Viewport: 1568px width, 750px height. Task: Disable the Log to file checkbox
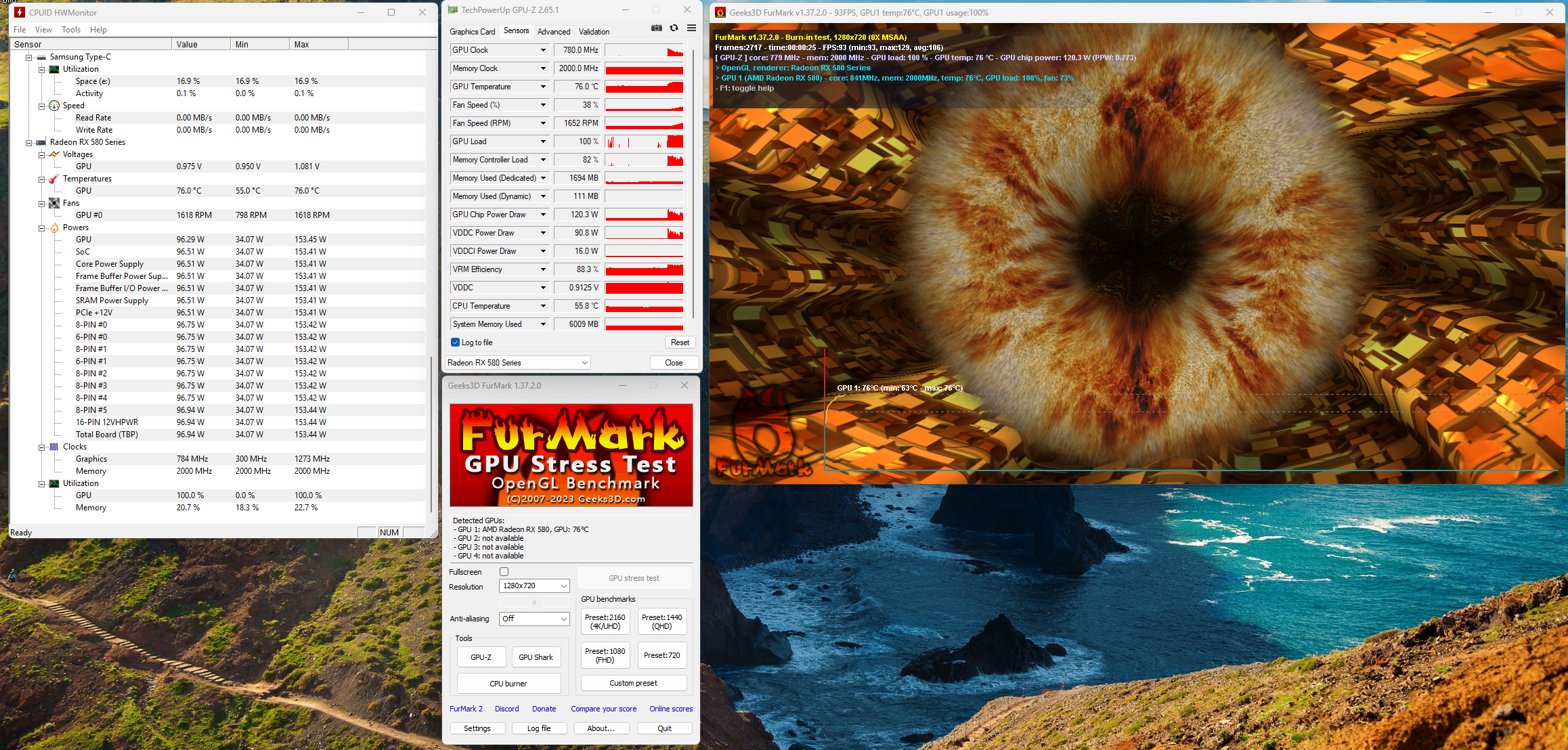click(456, 343)
